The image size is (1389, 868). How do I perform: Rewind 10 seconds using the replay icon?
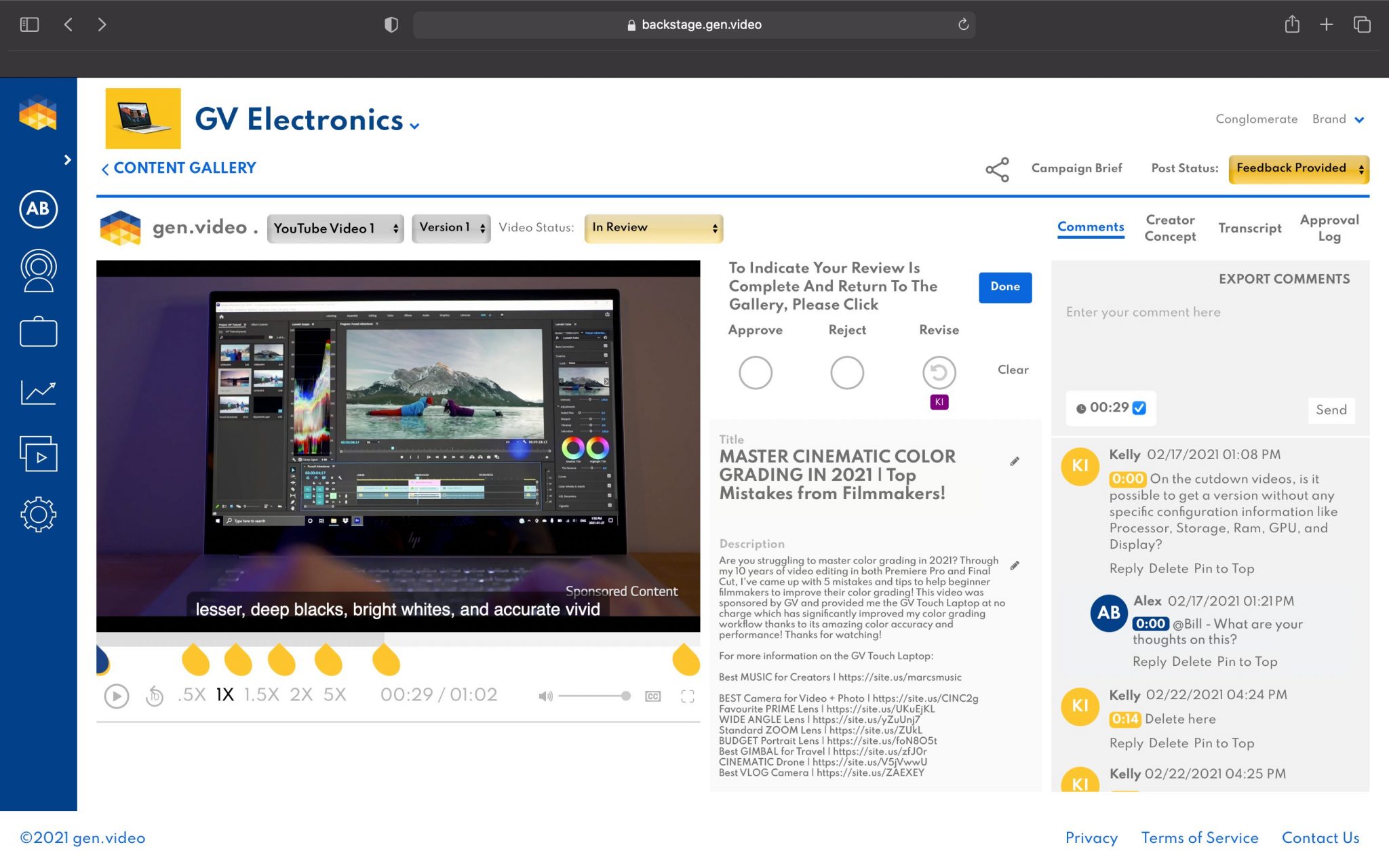tap(155, 696)
